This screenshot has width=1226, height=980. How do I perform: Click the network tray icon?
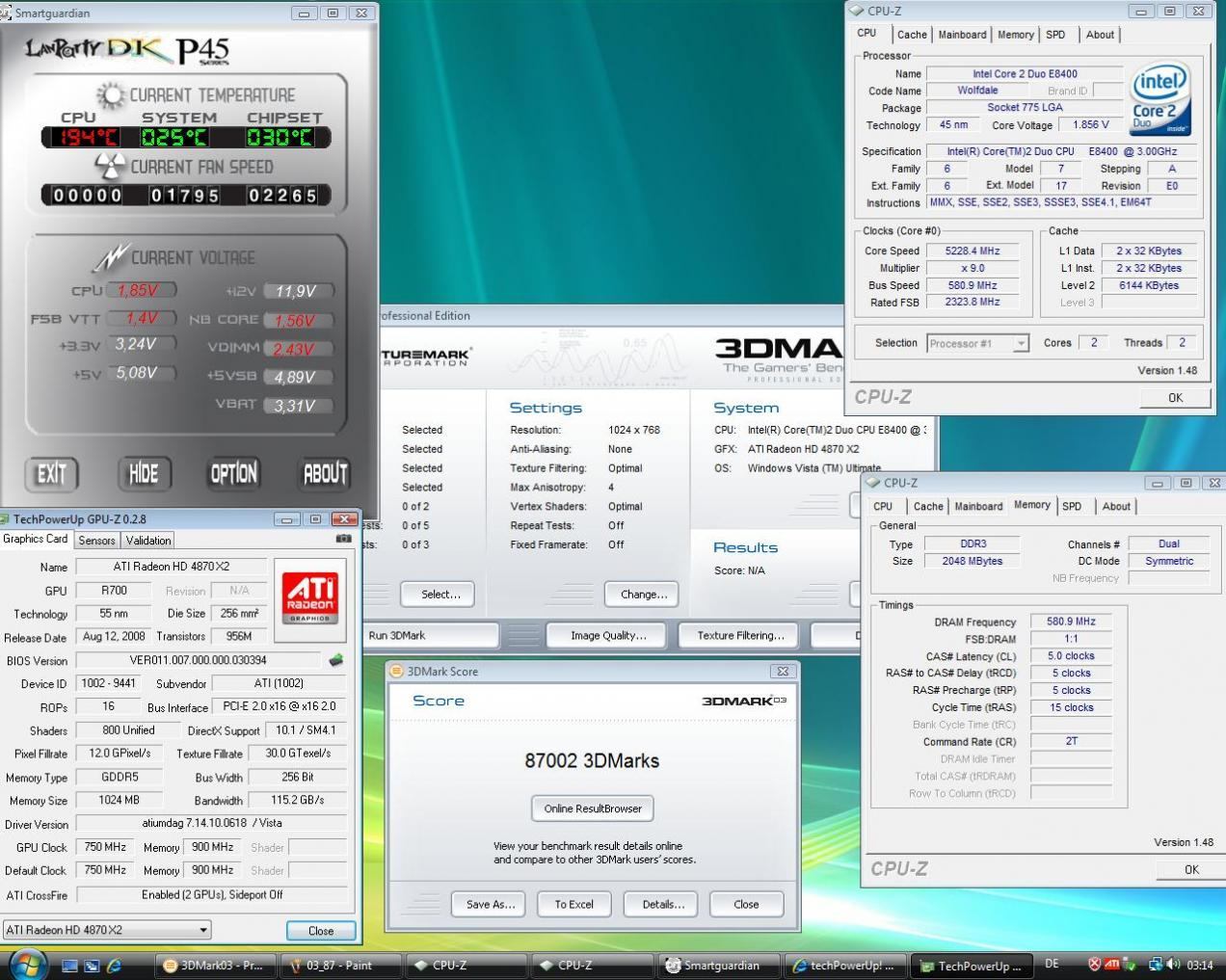click(x=1155, y=964)
